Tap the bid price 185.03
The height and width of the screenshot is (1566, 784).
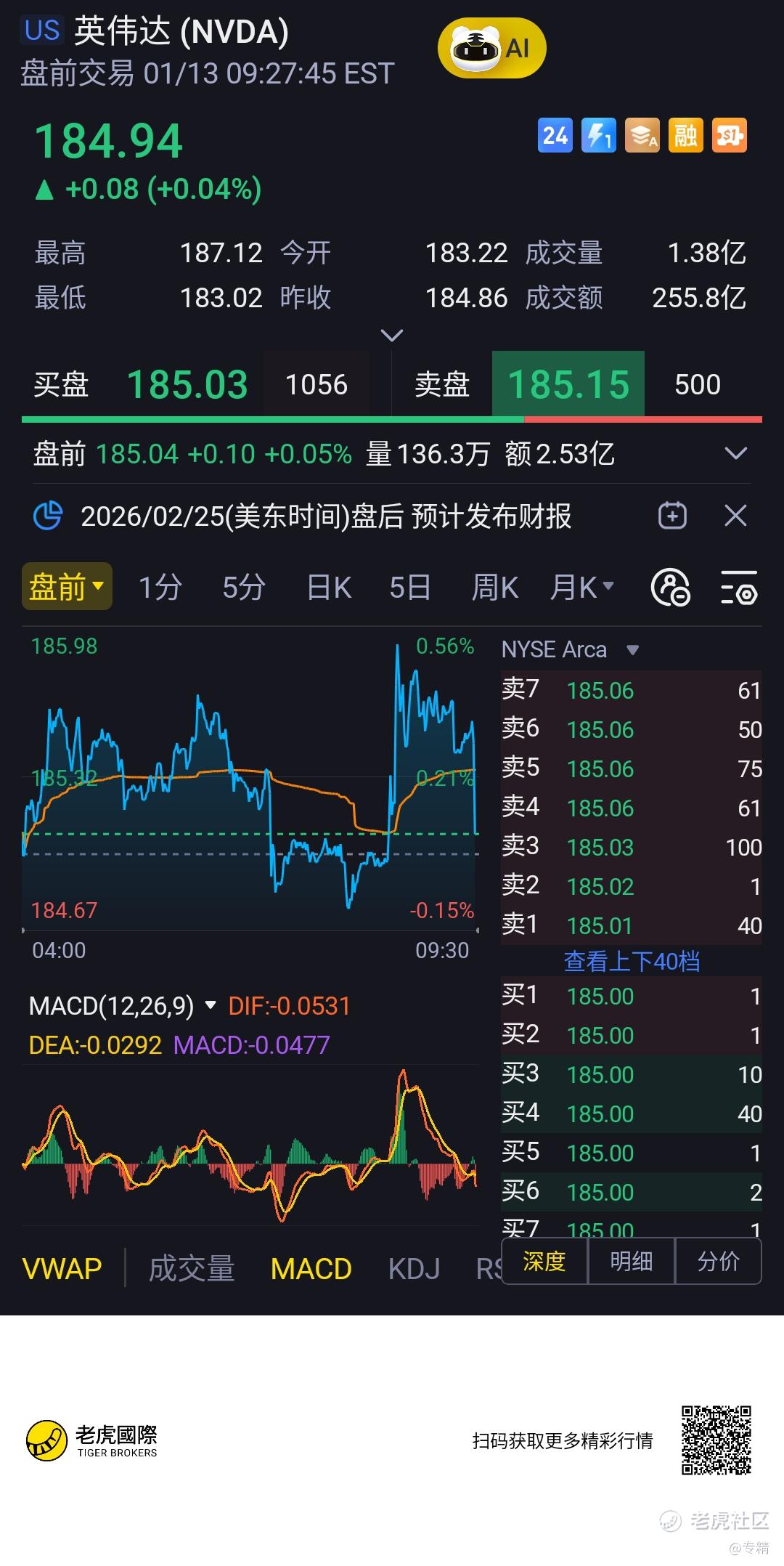click(187, 384)
